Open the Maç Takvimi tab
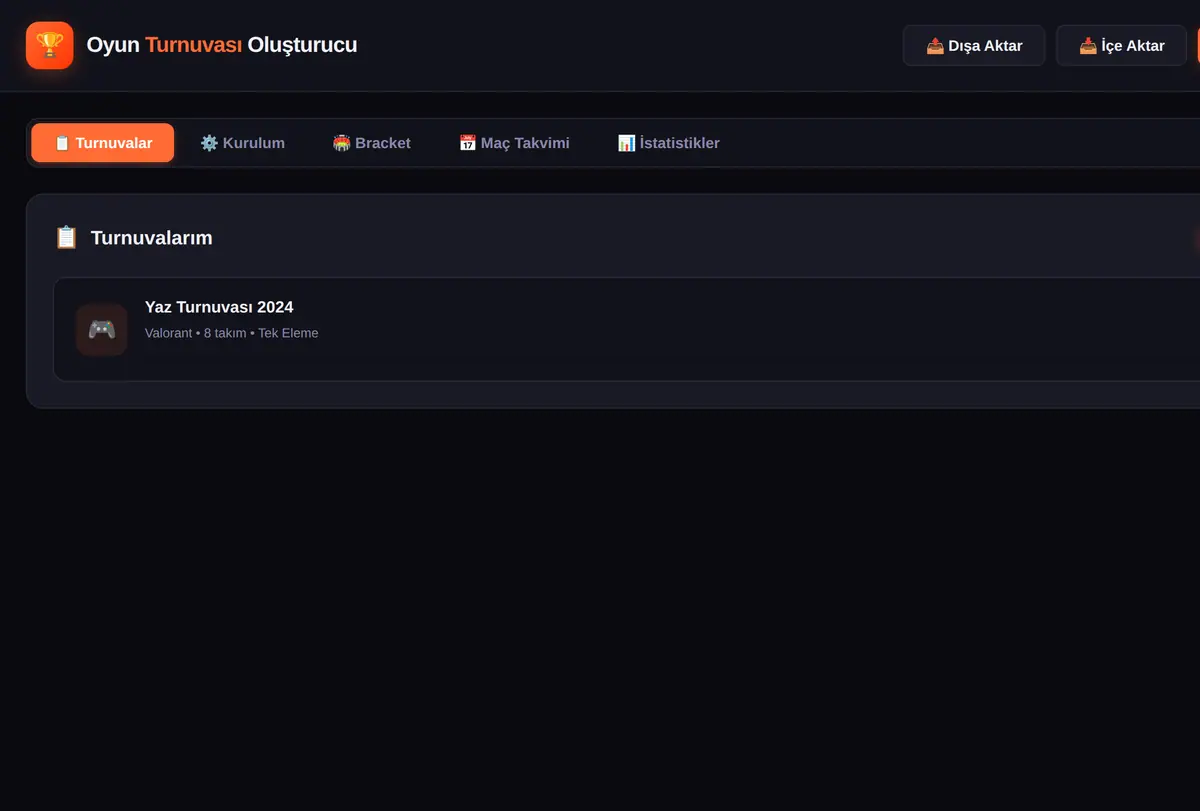This screenshot has height=811, width=1200. point(514,143)
